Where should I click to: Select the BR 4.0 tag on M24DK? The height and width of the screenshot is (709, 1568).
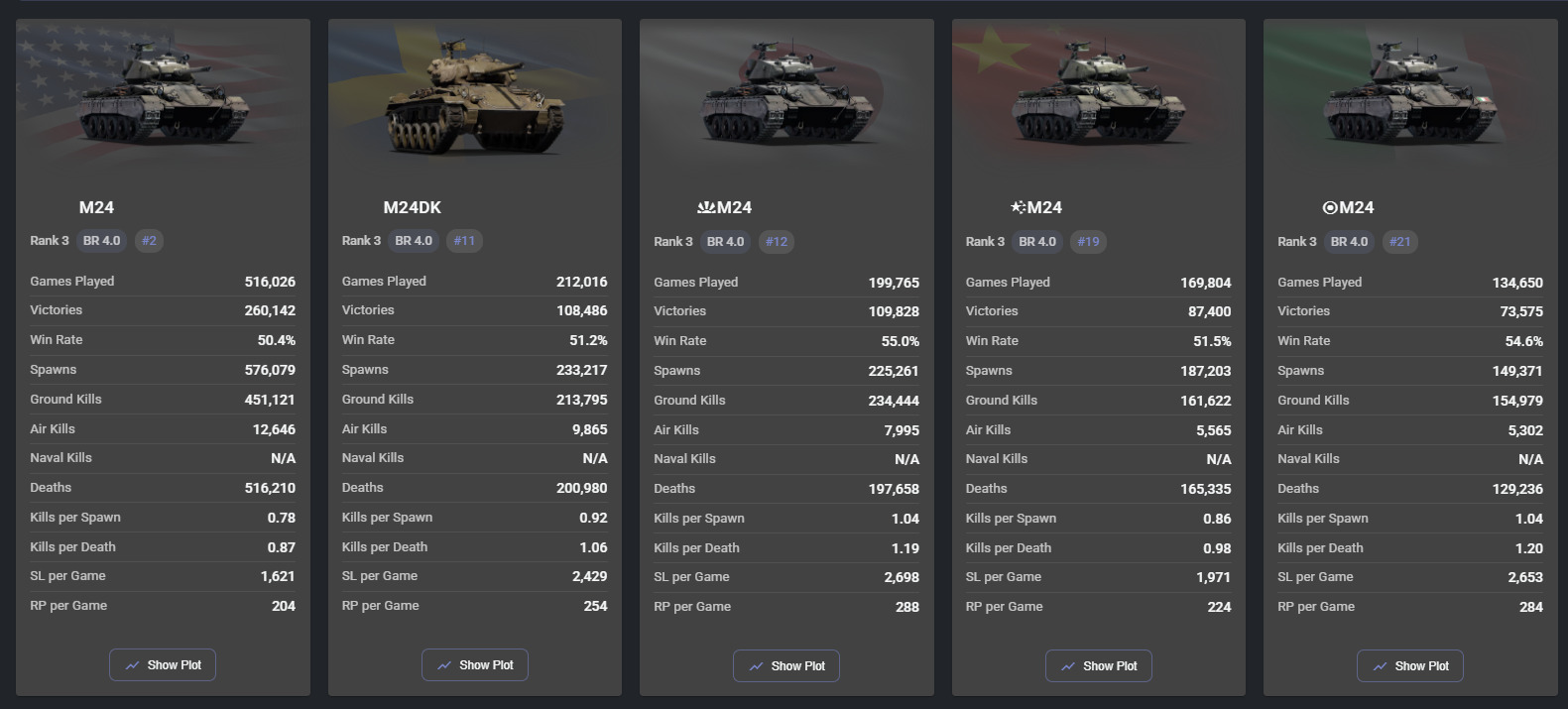tap(414, 241)
